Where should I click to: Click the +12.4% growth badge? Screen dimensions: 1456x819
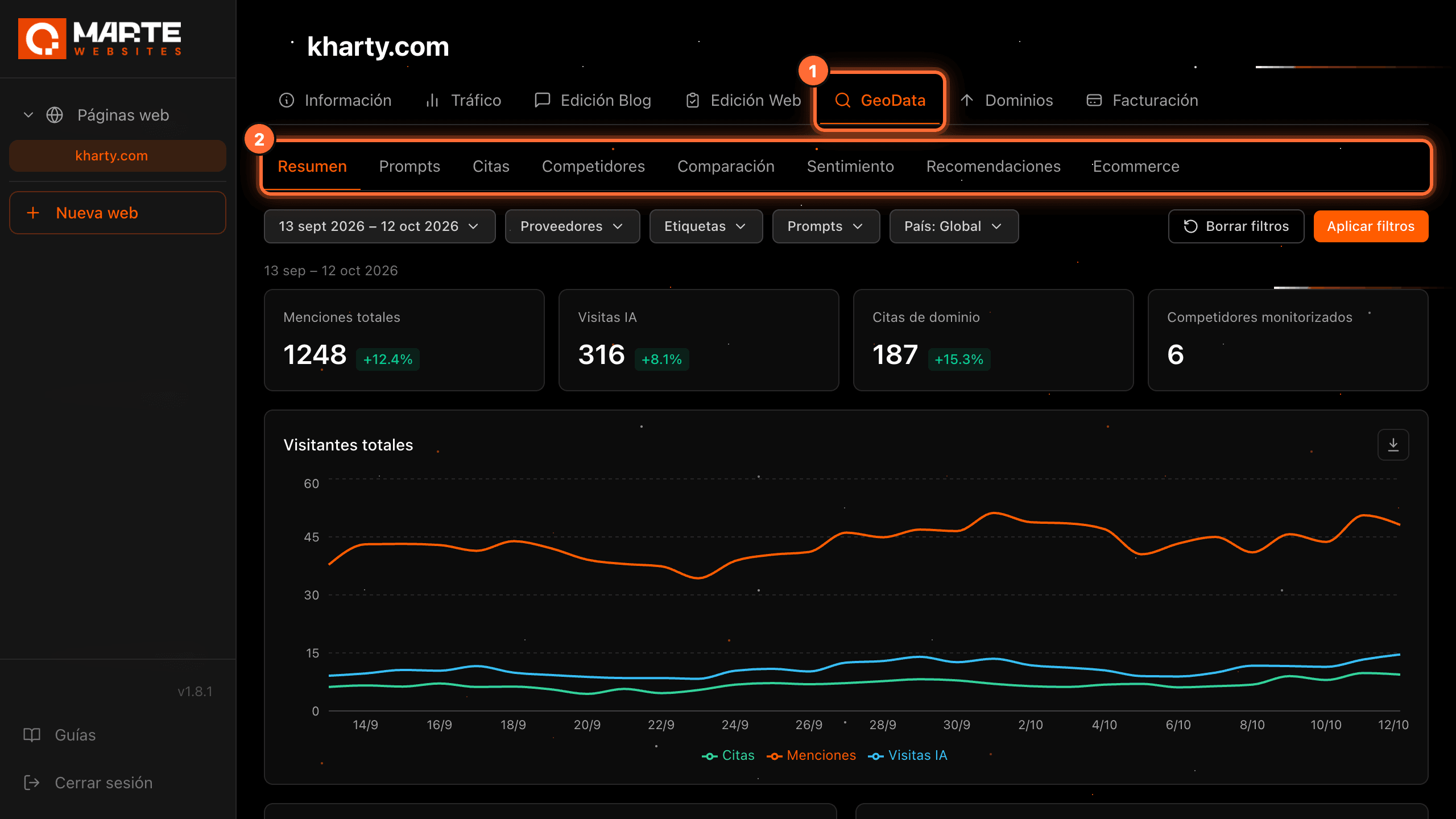click(x=388, y=359)
